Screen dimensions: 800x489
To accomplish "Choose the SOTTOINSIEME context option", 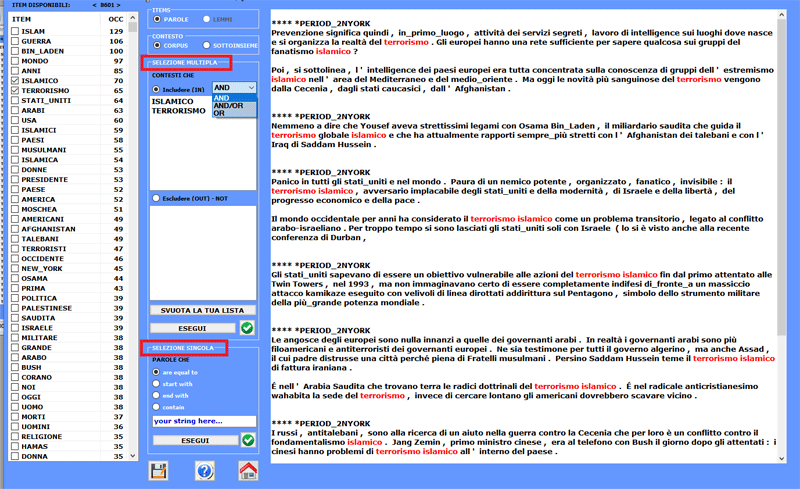I will click(206, 45).
